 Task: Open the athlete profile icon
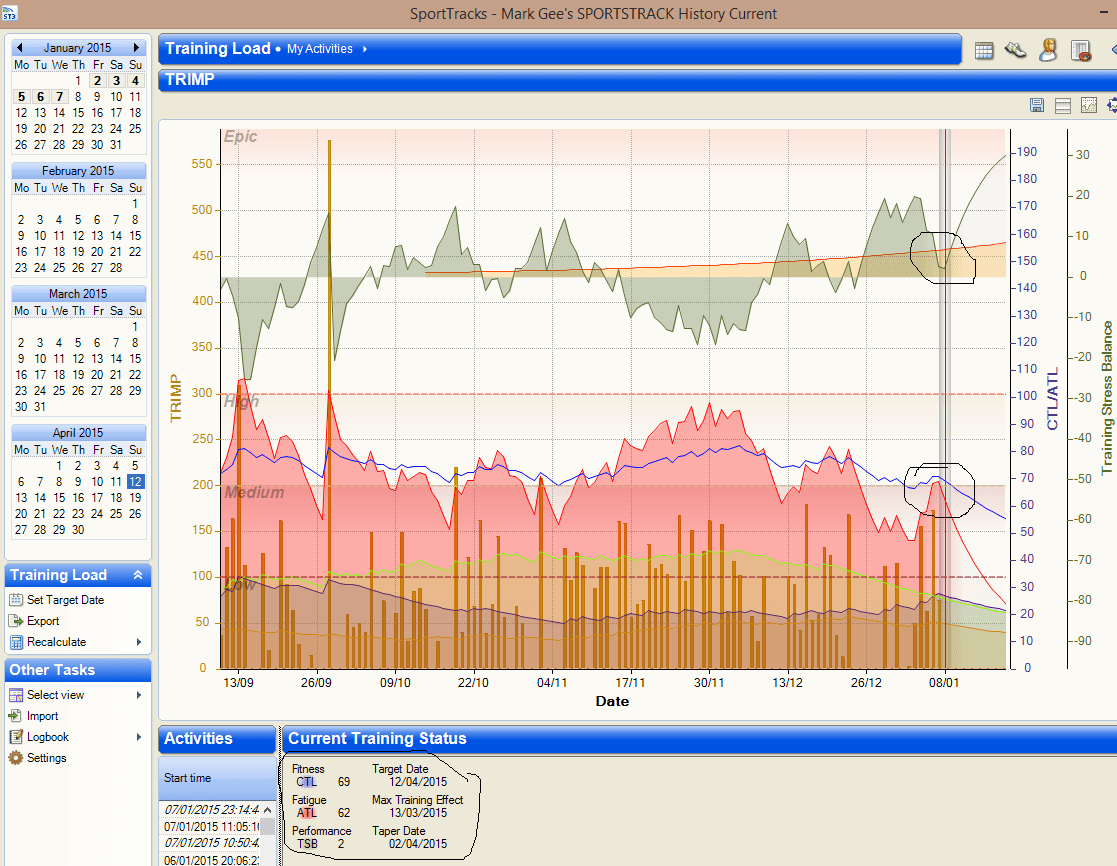point(1047,51)
